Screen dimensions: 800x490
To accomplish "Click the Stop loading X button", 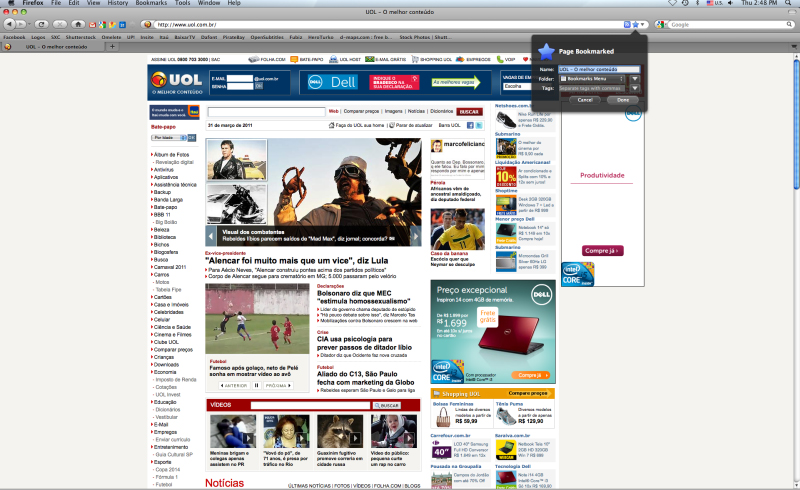I will (60, 24).
